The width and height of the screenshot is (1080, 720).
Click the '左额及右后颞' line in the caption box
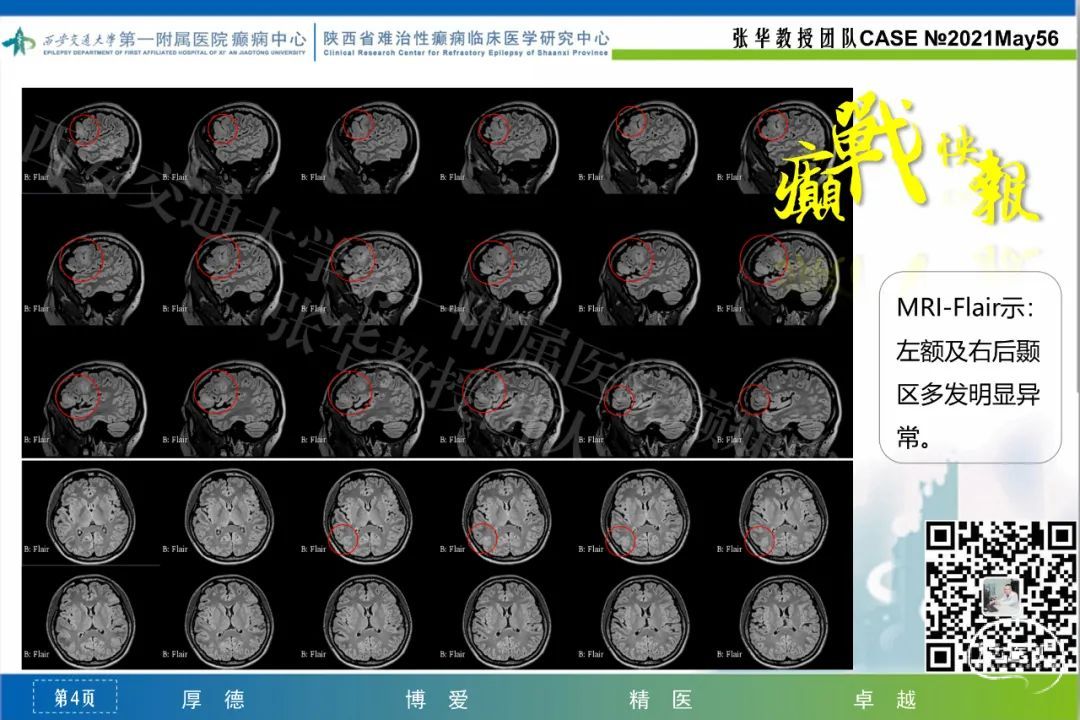[x=968, y=351]
